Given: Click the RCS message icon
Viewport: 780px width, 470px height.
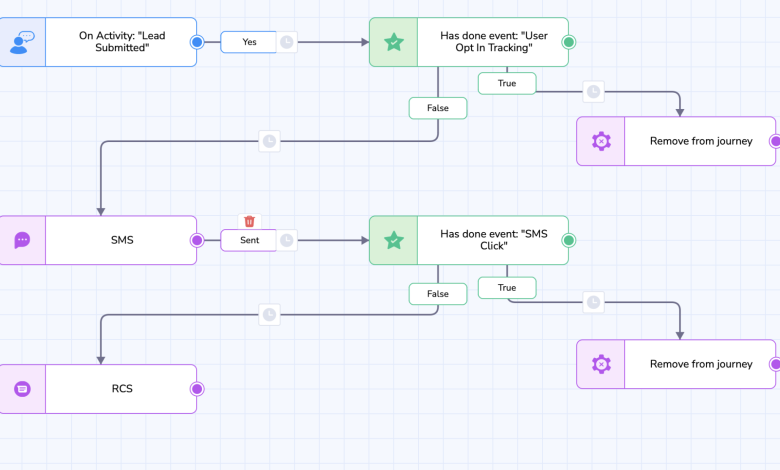Looking at the screenshot, I should 22,389.
